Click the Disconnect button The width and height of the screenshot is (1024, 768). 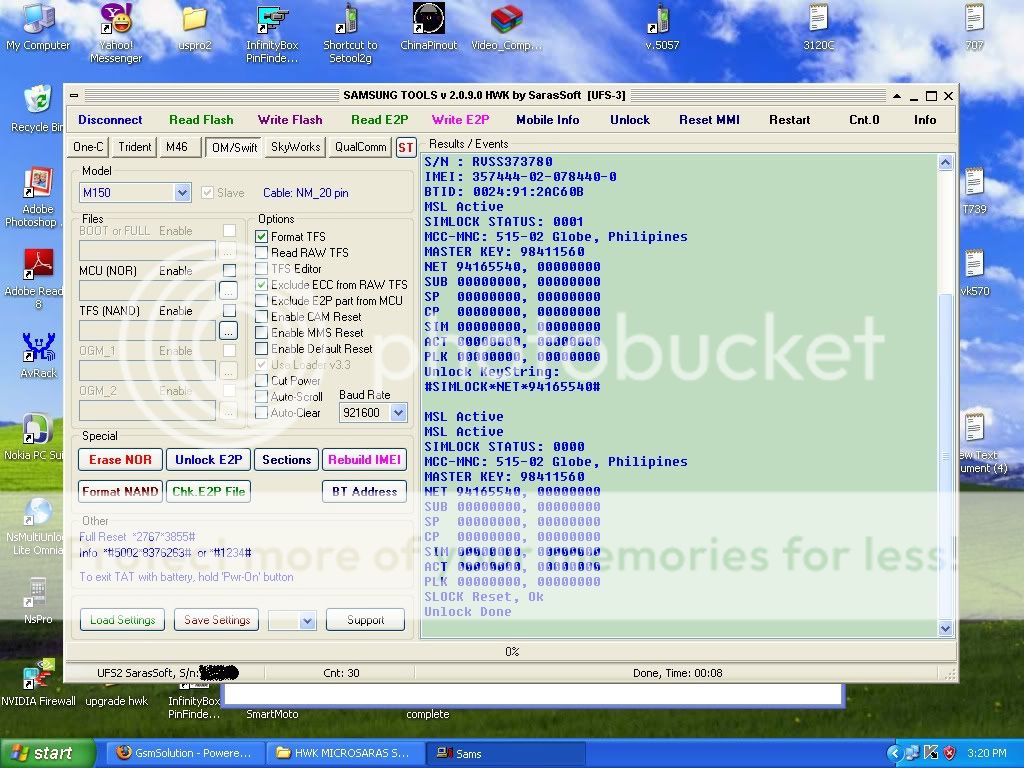pos(110,120)
